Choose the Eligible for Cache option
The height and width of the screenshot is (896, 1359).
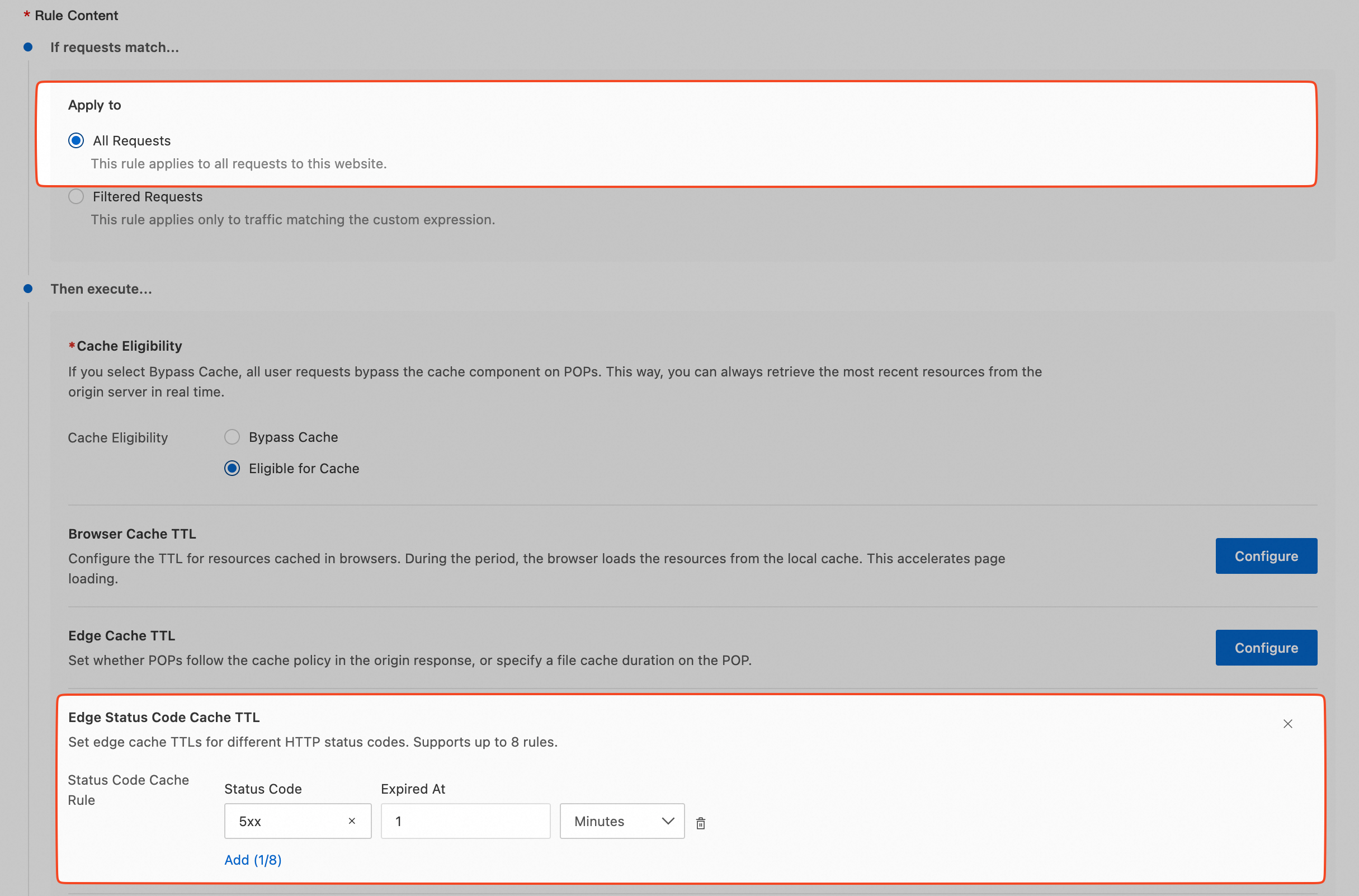pos(232,469)
